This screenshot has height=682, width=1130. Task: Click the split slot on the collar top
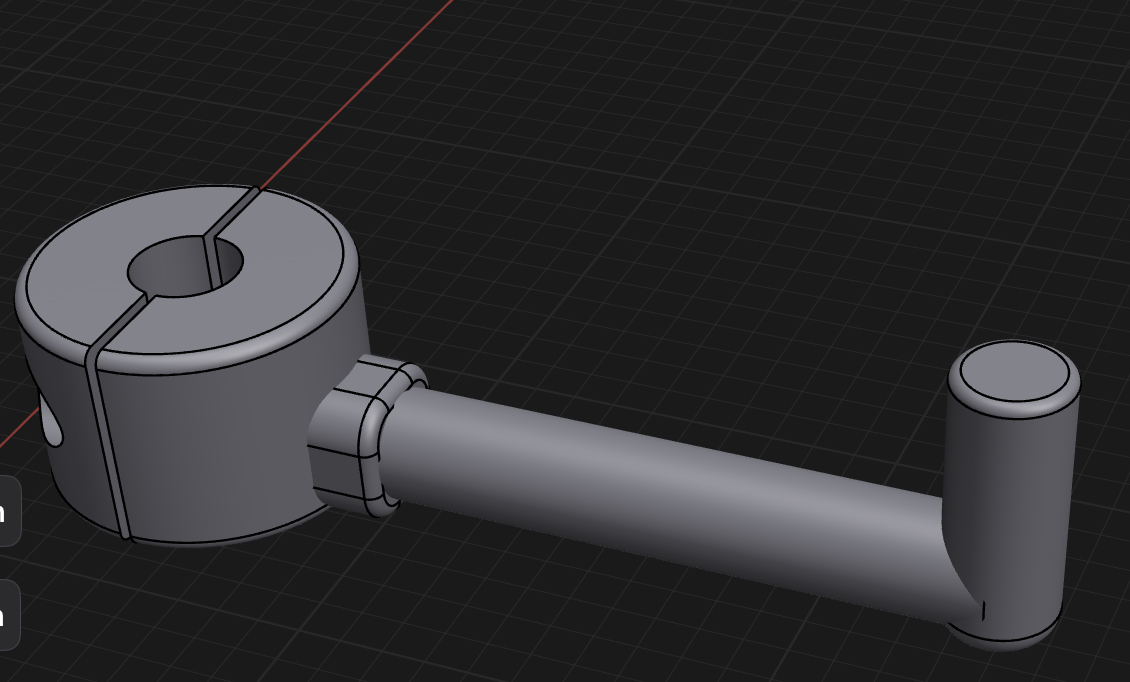tap(232, 213)
